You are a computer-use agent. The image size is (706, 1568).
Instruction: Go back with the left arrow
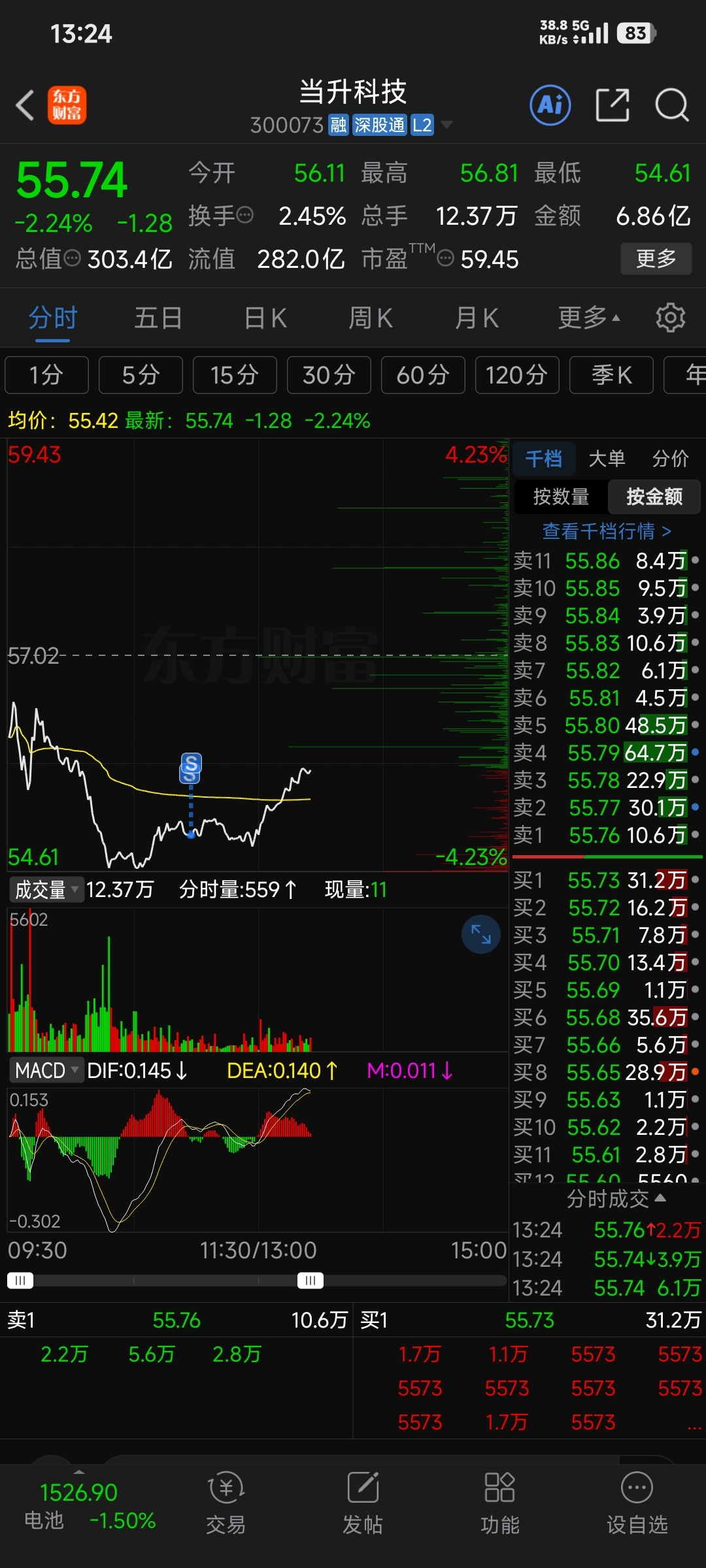(25, 105)
